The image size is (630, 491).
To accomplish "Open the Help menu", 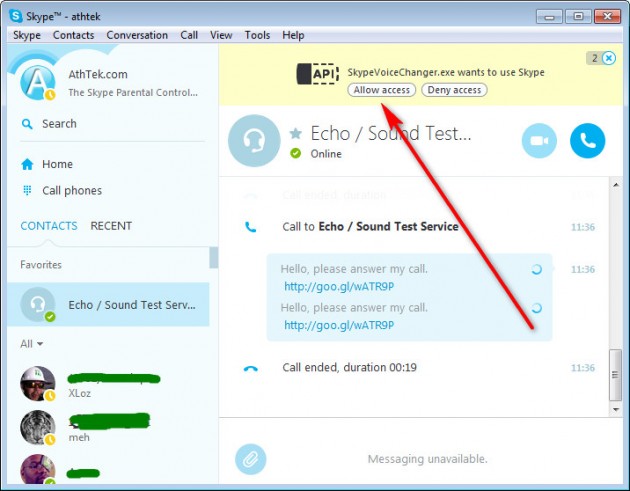I will click(x=293, y=35).
